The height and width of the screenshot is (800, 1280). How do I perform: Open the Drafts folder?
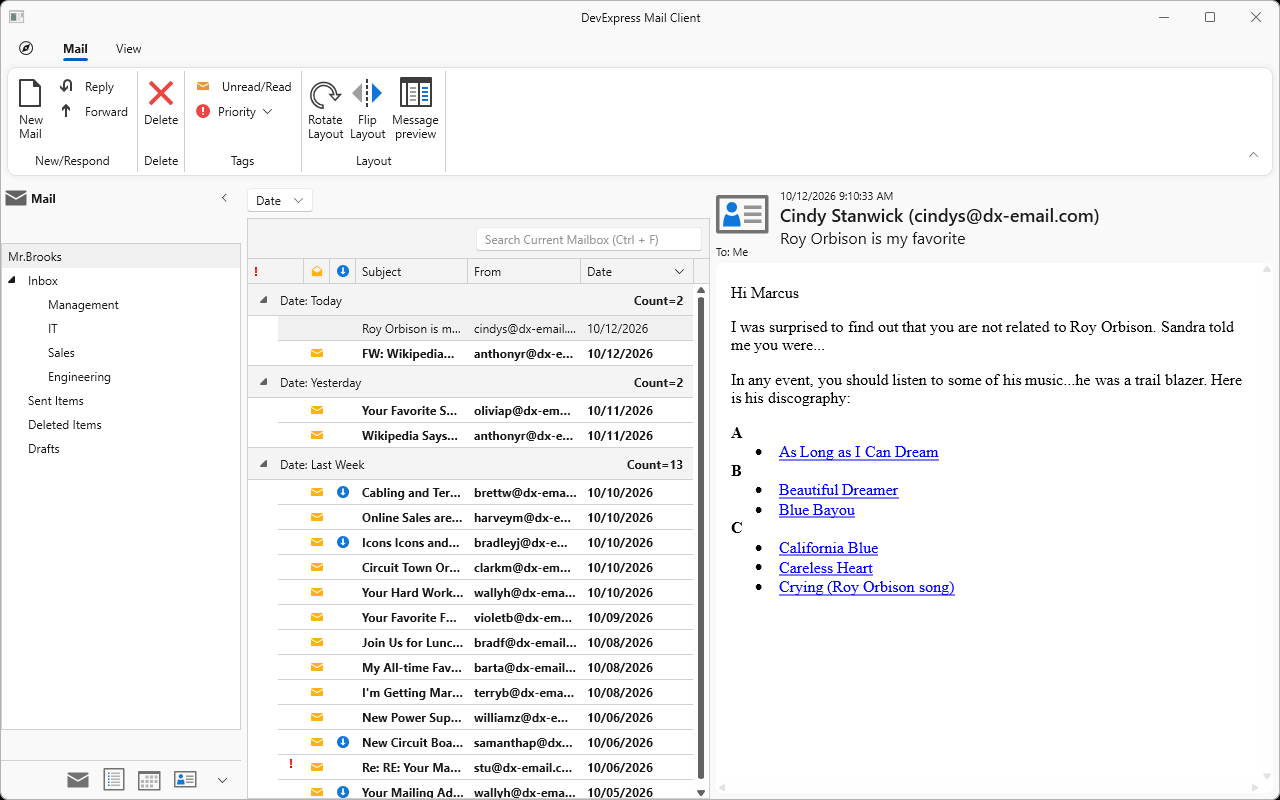[x=44, y=449]
